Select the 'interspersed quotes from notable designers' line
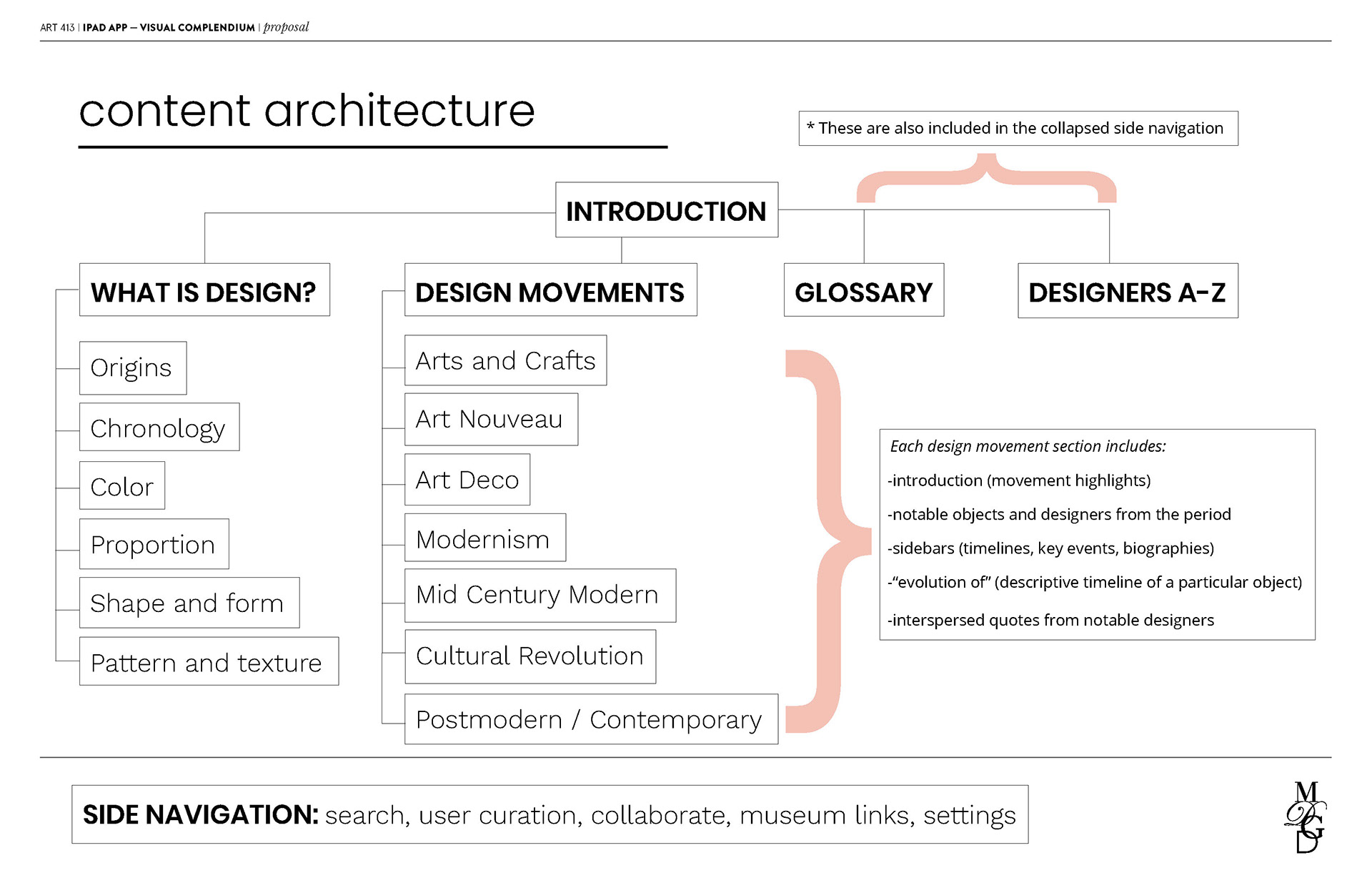Image resolution: width=1372 pixels, height=888 pixels. (x=1050, y=620)
